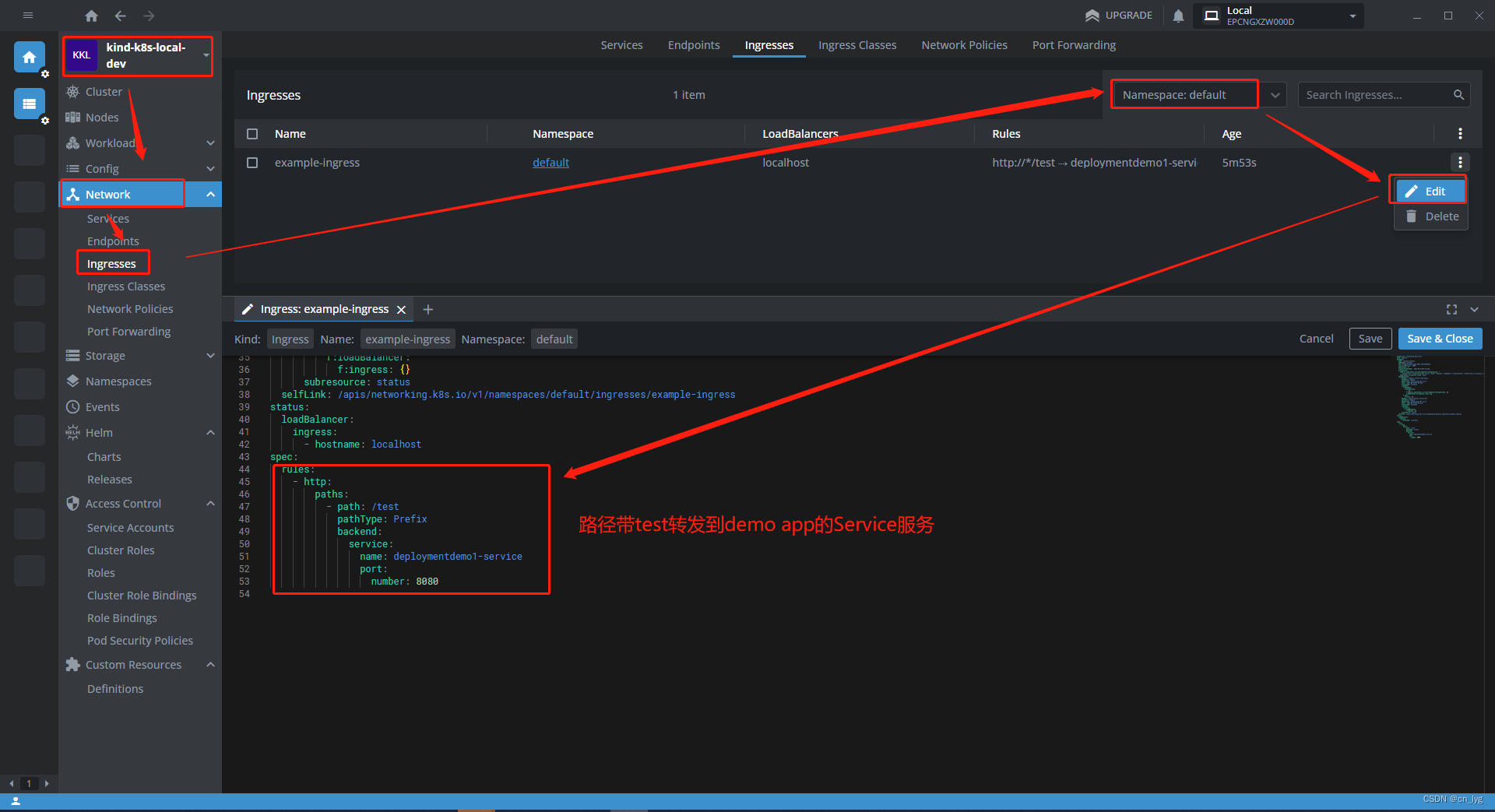Open Nodes in sidebar
This screenshot has width=1495, height=812.
click(102, 118)
